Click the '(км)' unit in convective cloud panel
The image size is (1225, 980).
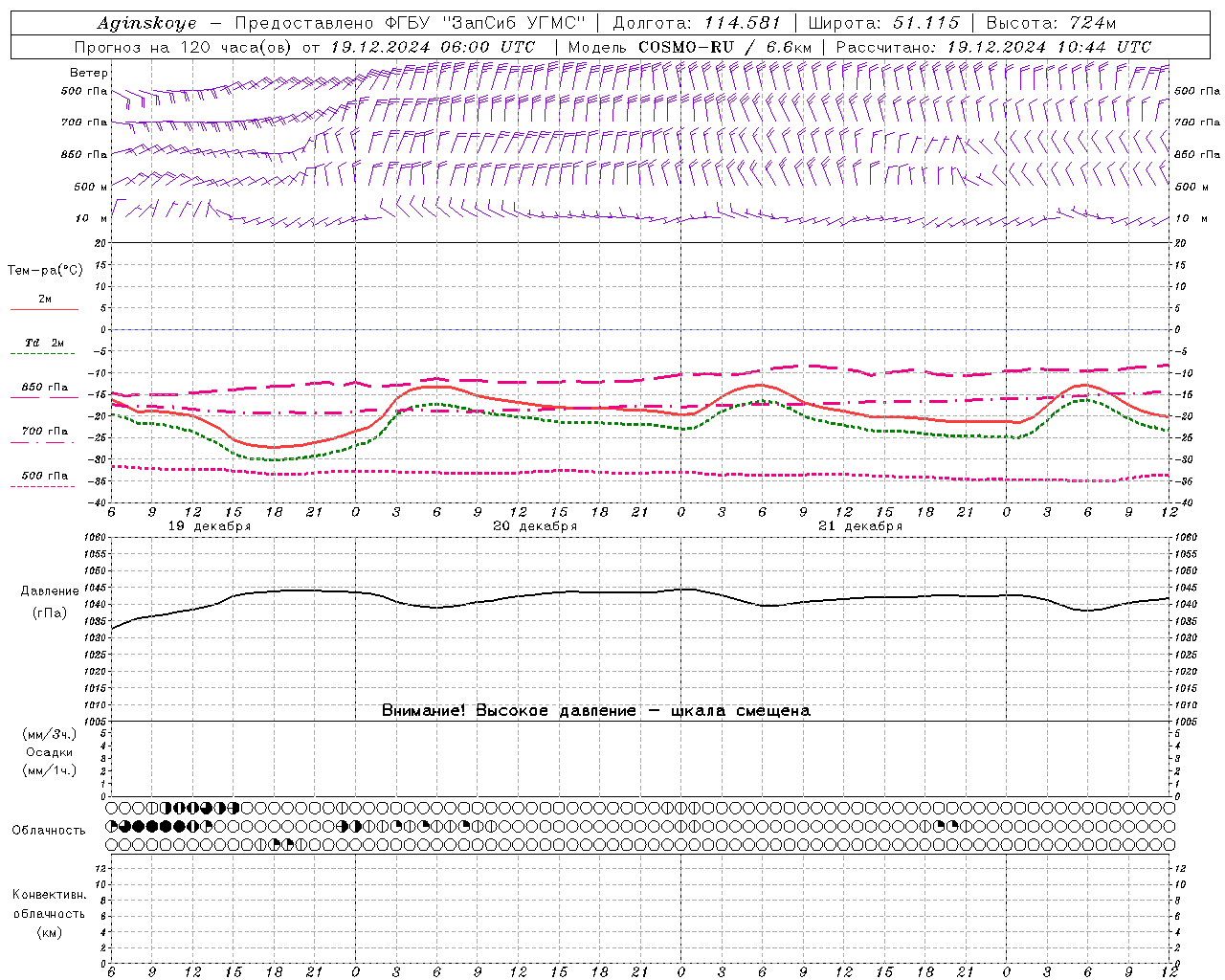49,931
